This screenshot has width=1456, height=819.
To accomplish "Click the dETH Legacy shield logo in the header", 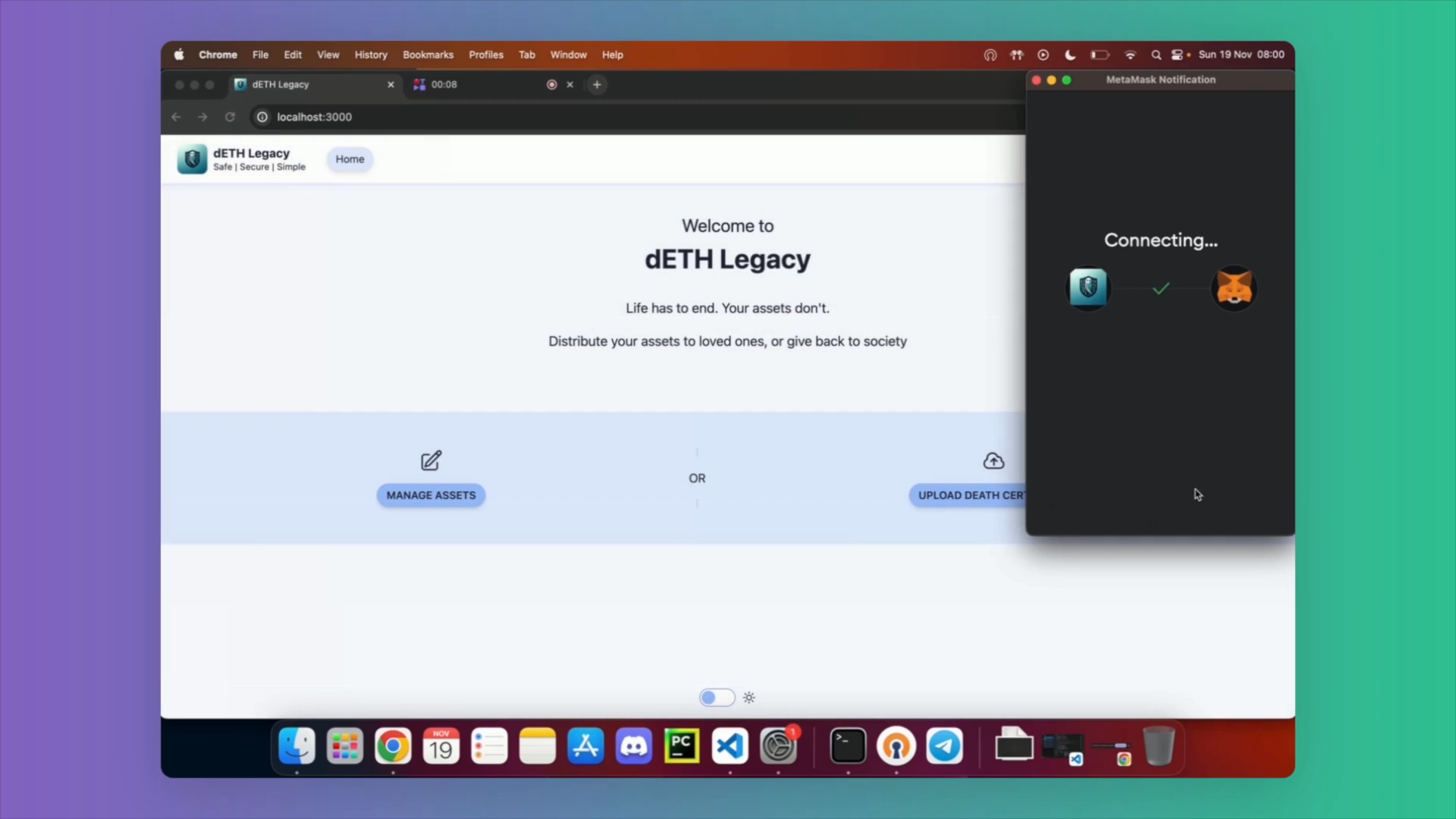I will [x=192, y=159].
